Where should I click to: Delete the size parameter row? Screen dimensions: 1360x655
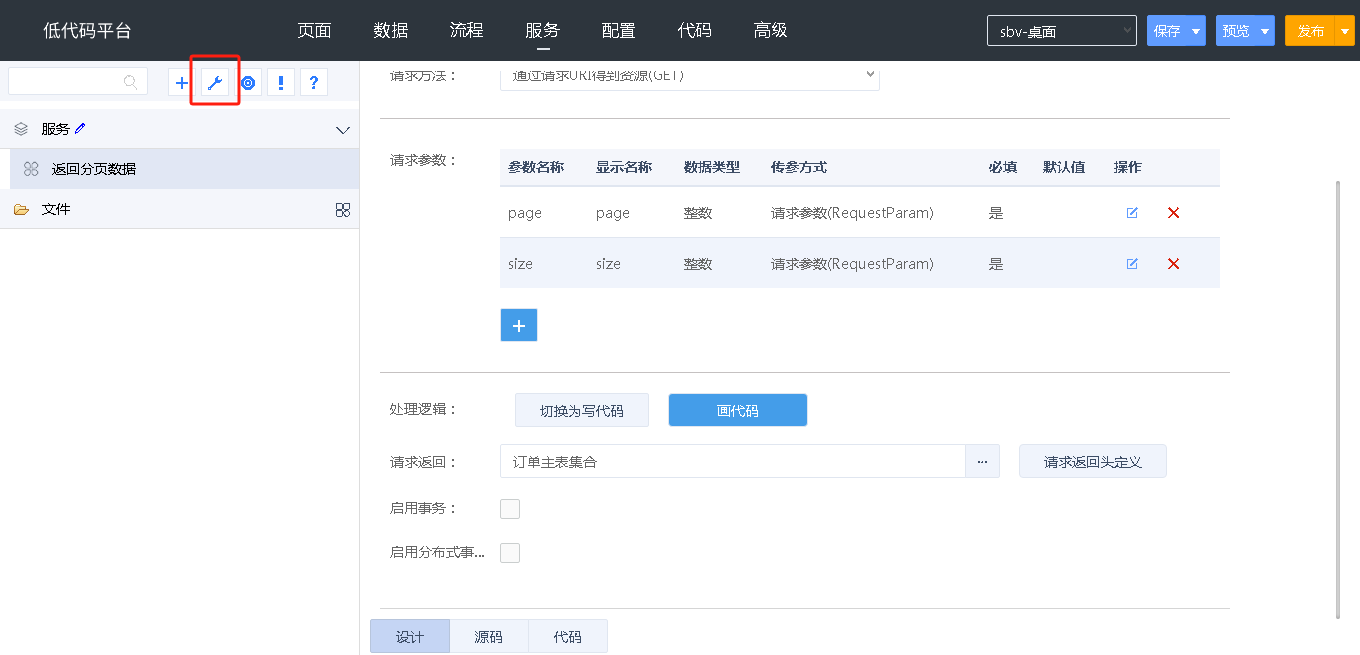pos(1174,264)
